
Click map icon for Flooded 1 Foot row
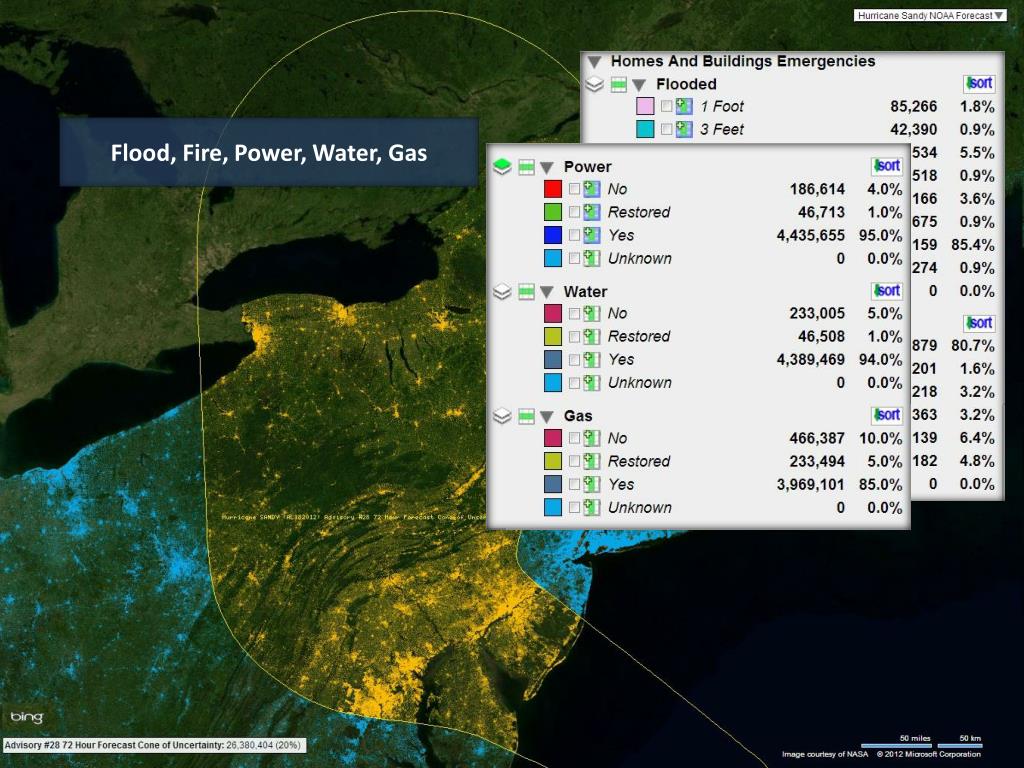click(684, 106)
